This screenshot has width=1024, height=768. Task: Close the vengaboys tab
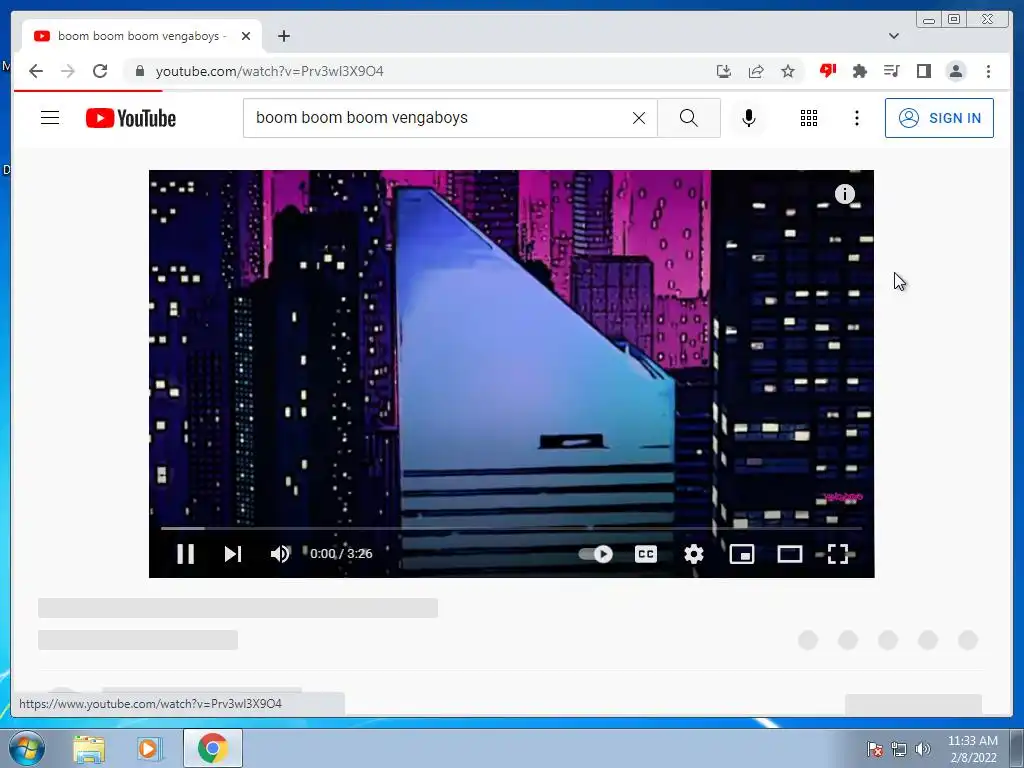[246, 36]
